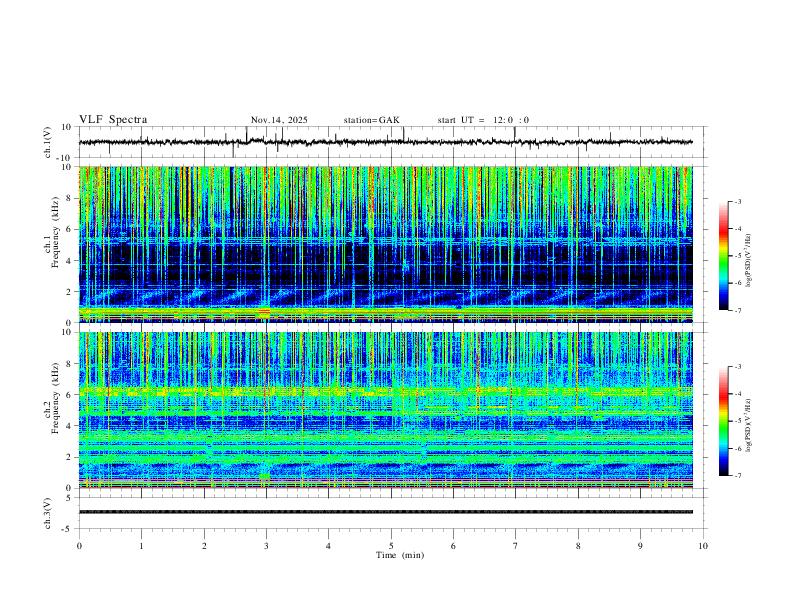792x612 pixels.
Task: Click the -5 label on ch.2 color scale
Action: pos(738,421)
